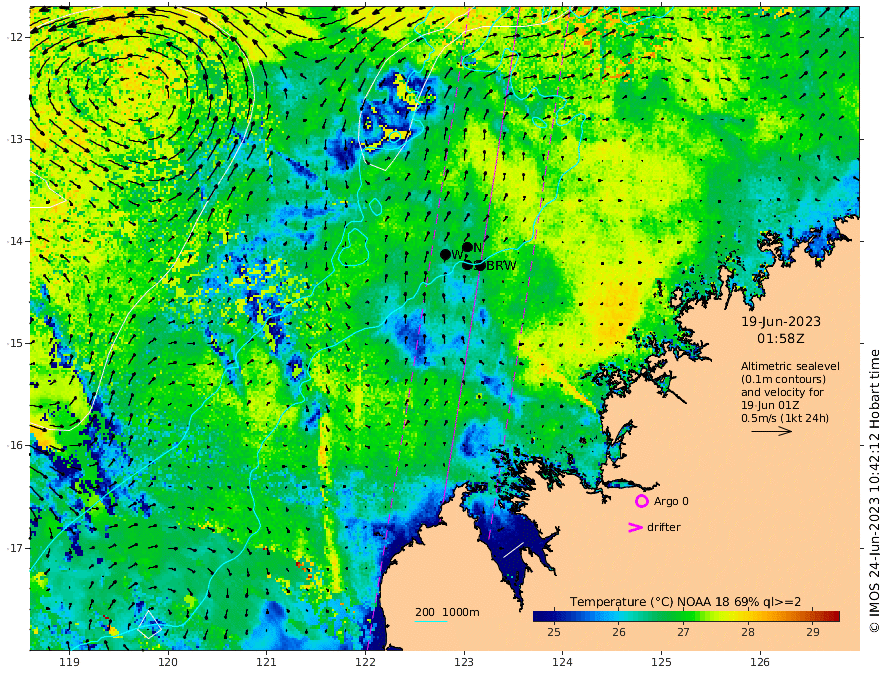Click latitude axis label -16
880x680 pixels.
(15, 445)
